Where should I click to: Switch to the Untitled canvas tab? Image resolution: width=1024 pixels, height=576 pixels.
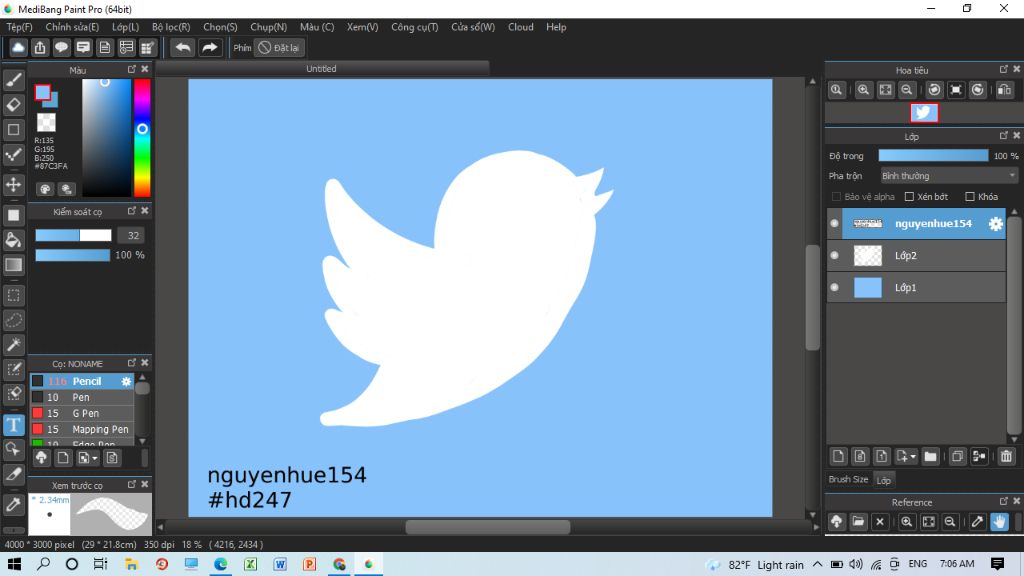pos(321,69)
